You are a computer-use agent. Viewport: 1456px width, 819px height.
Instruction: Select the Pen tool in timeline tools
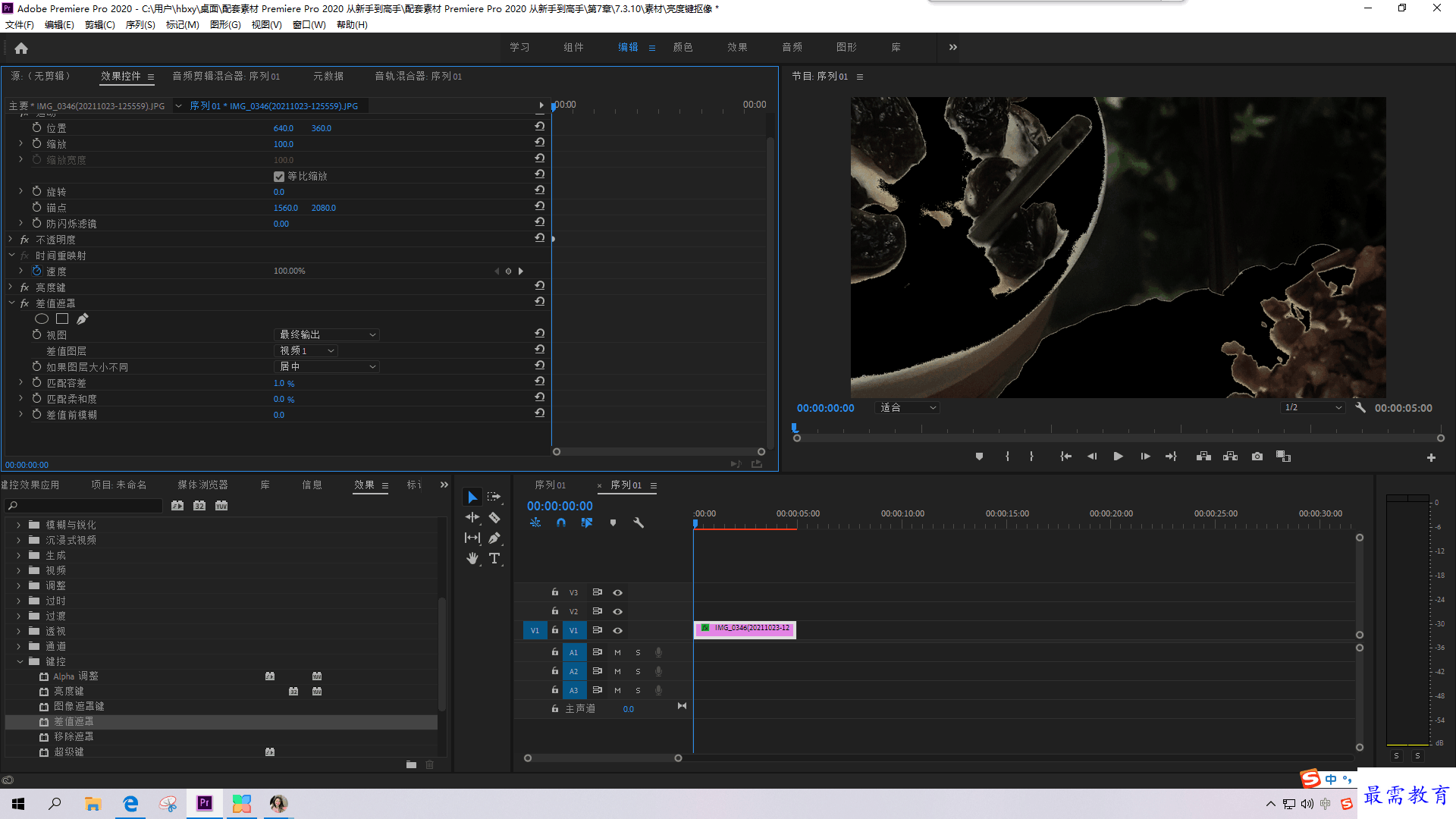(x=494, y=538)
